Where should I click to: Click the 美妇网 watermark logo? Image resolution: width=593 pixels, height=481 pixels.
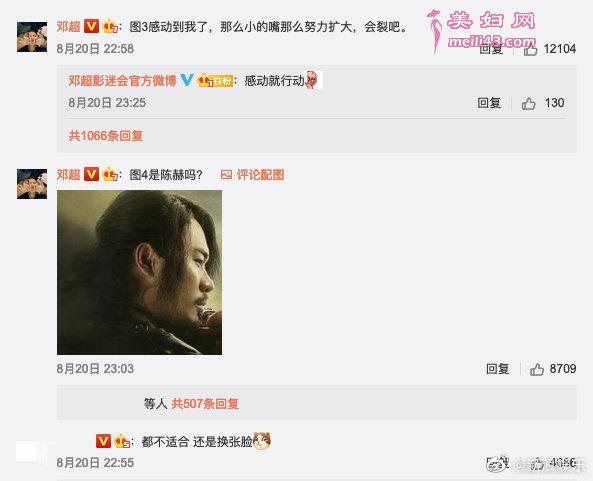click(482, 31)
